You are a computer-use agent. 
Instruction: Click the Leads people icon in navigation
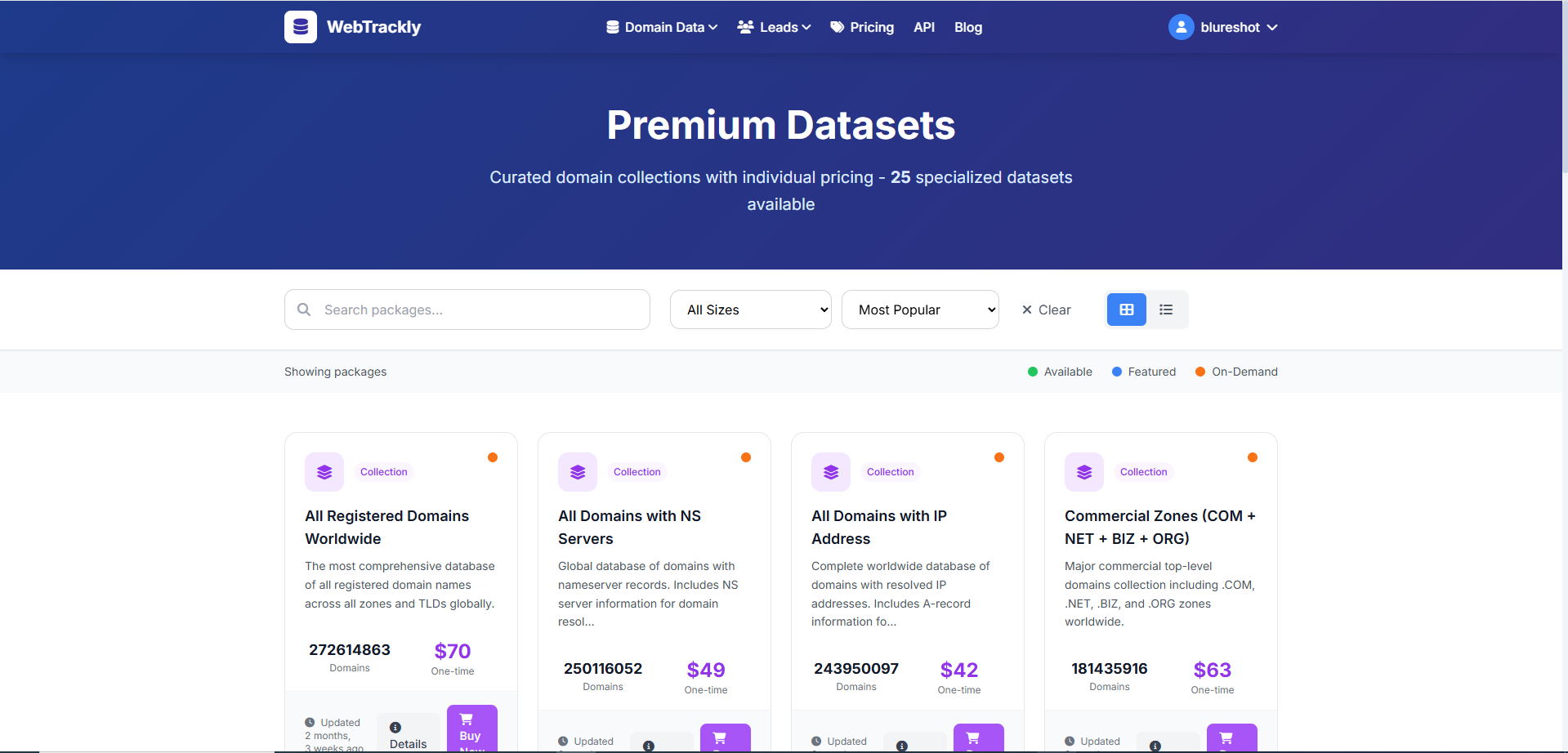pos(744,27)
